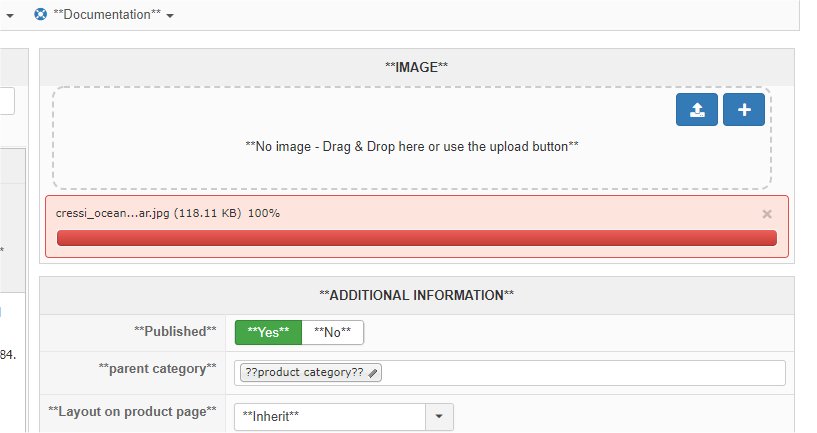Click the lifebuoy icon beside Documentation
The height and width of the screenshot is (433, 817).
(x=40, y=15)
